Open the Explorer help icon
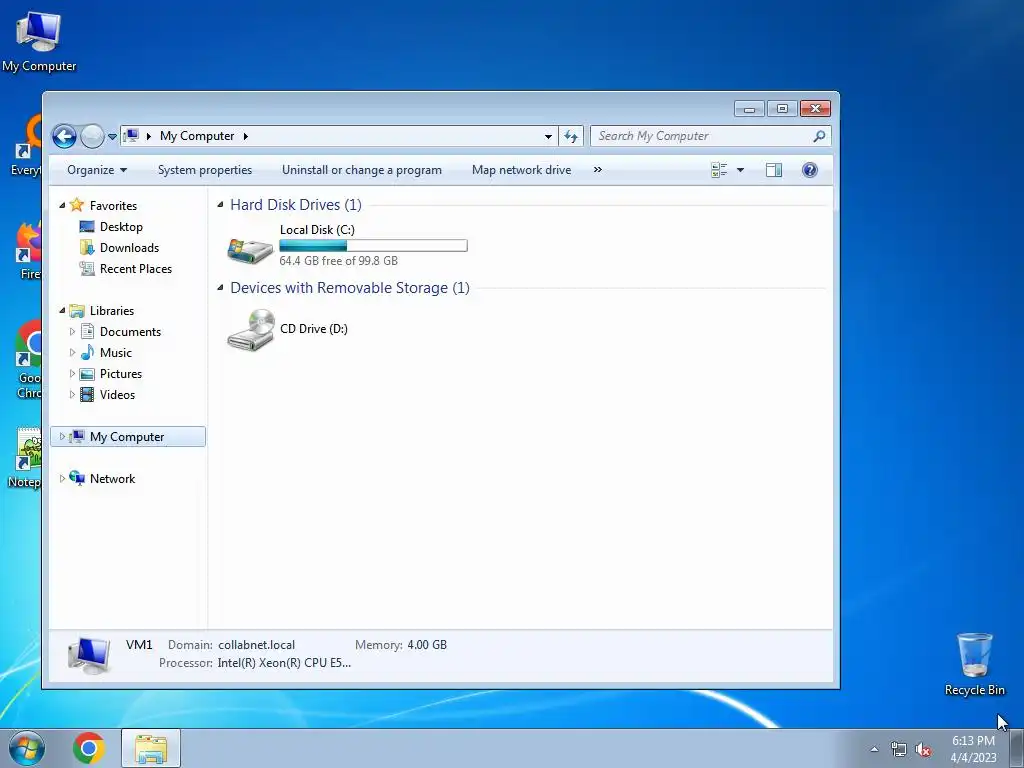The height and width of the screenshot is (768, 1024). 810,170
